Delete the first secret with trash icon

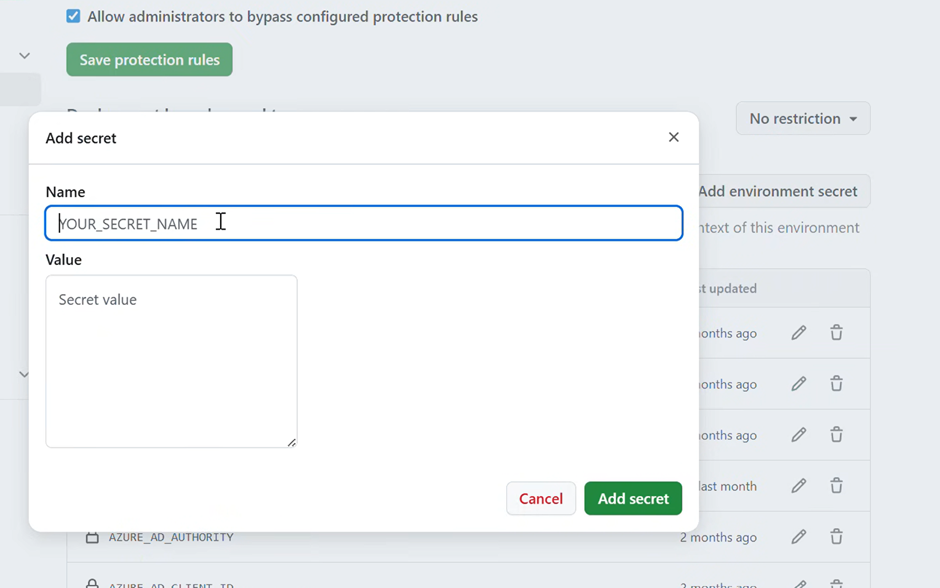(x=836, y=333)
